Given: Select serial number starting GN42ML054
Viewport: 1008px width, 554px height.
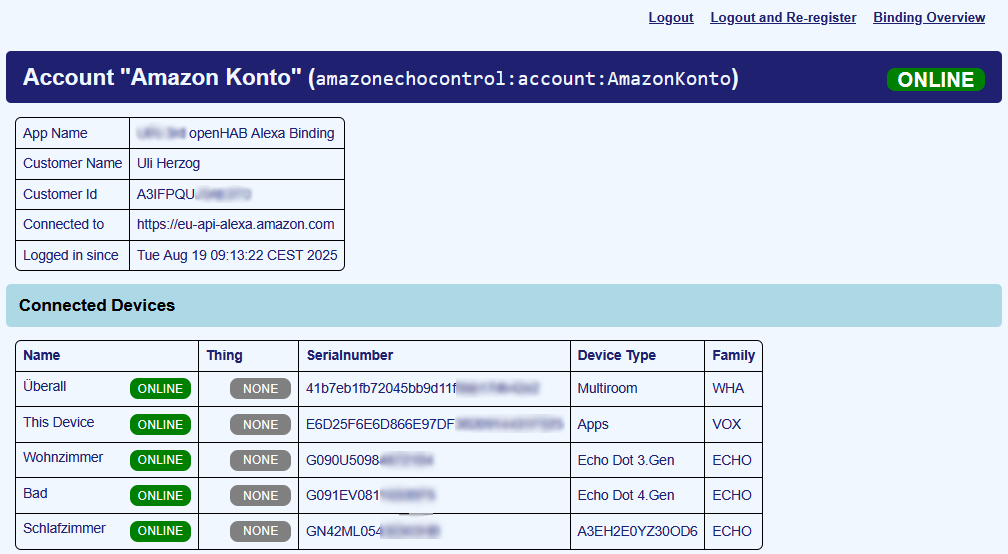Looking at the screenshot, I should pyautogui.click(x=373, y=532).
